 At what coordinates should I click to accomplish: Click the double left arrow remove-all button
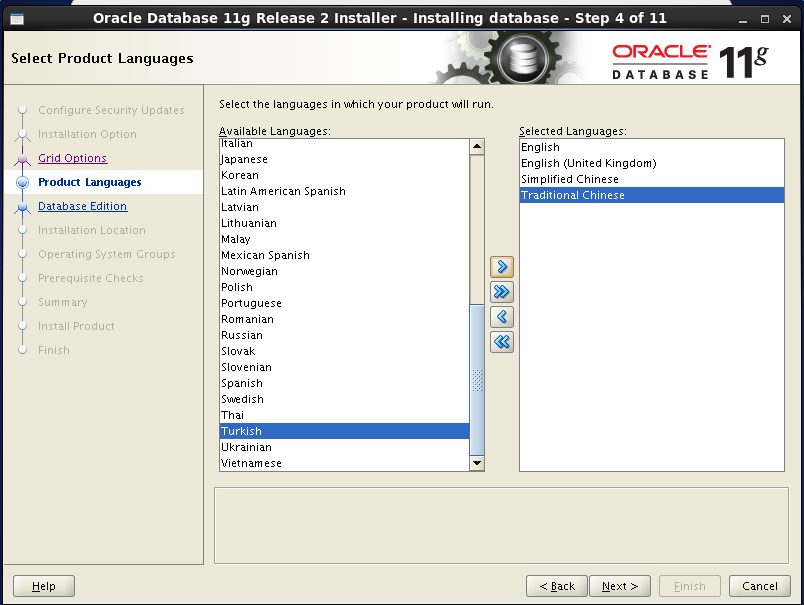point(502,342)
